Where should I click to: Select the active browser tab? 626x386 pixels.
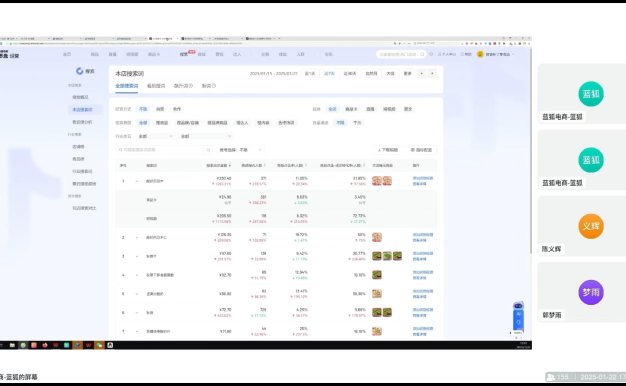163,38
